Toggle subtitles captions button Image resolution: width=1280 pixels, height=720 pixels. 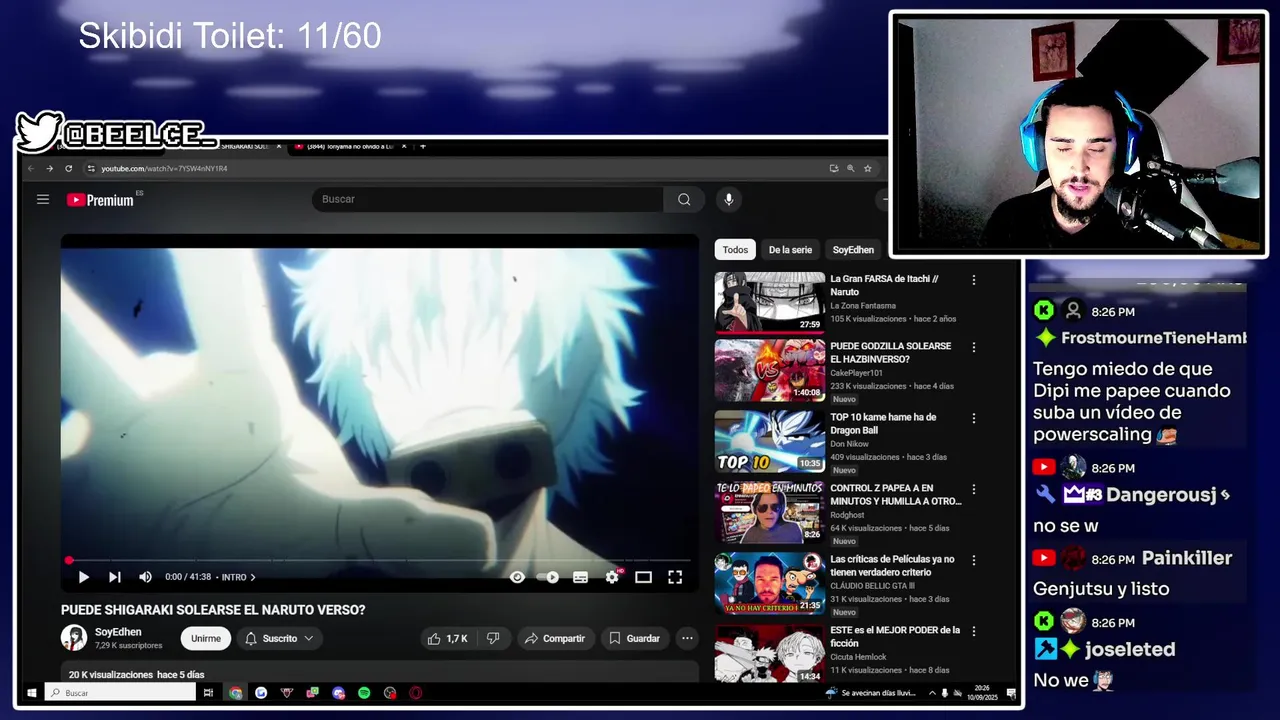coord(580,577)
